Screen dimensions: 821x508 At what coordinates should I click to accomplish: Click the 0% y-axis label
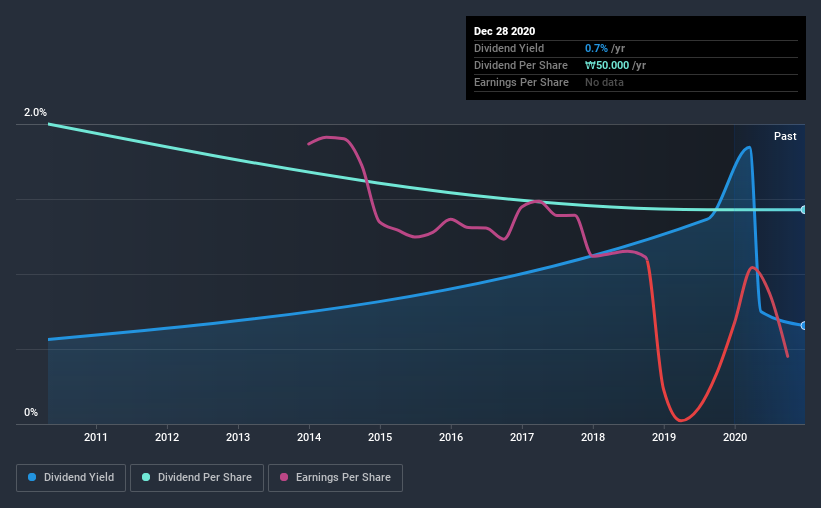[x=31, y=412]
